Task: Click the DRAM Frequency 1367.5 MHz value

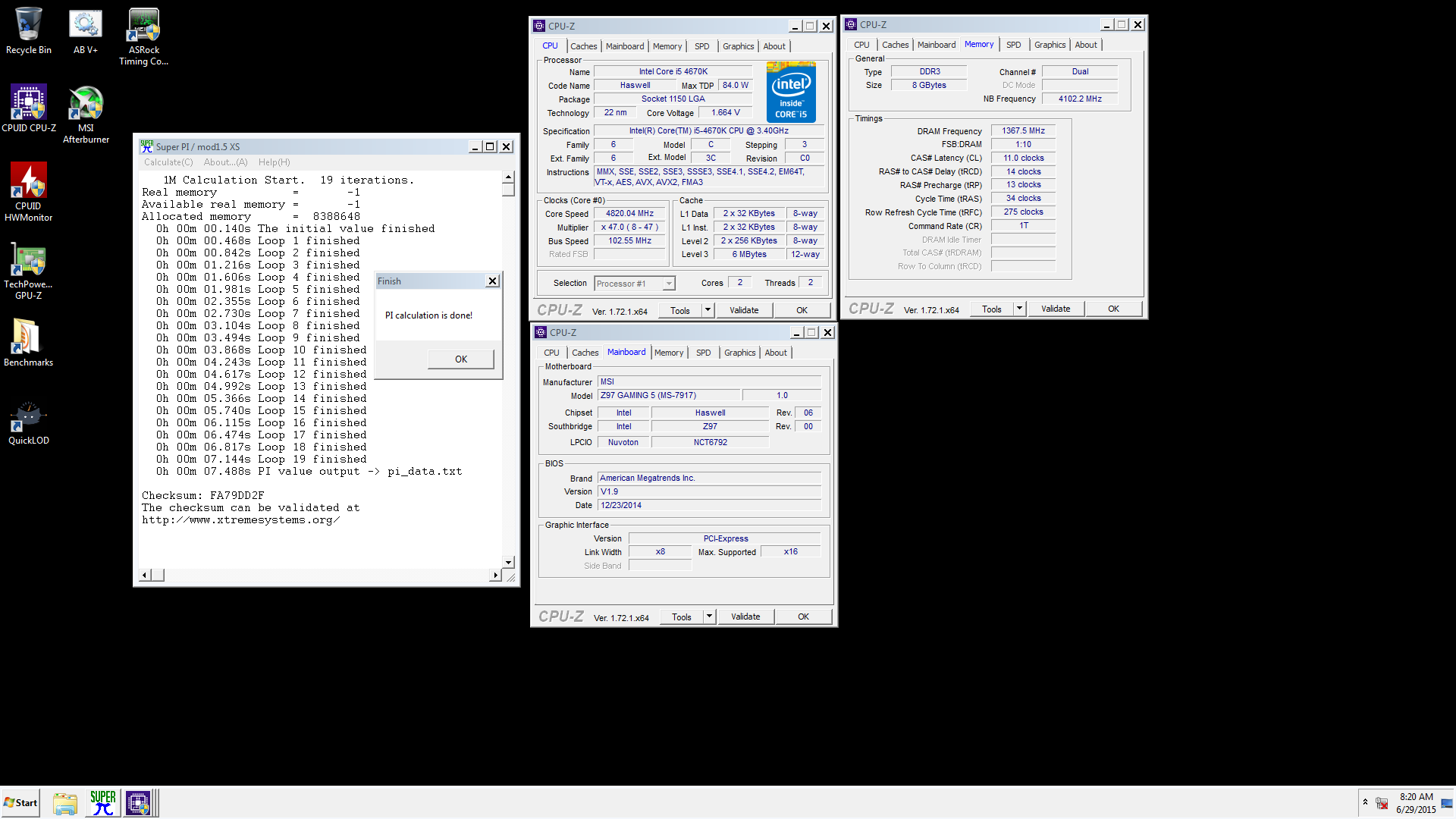Action: pyautogui.click(x=1023, y=131)
